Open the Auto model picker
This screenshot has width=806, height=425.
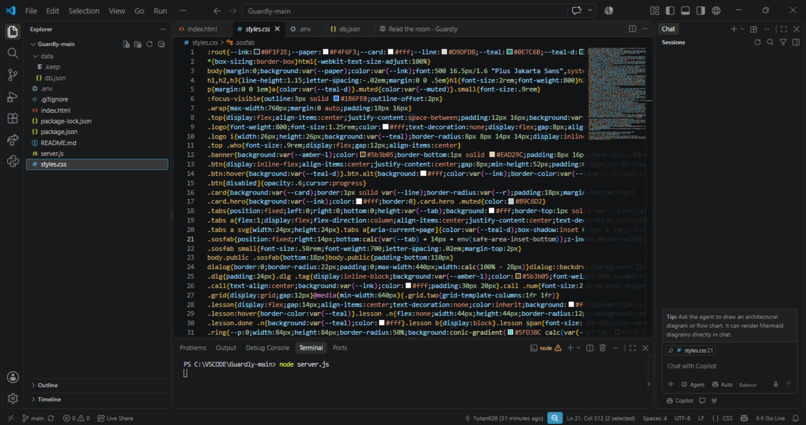pyautogui.click(x=722, y=384)
